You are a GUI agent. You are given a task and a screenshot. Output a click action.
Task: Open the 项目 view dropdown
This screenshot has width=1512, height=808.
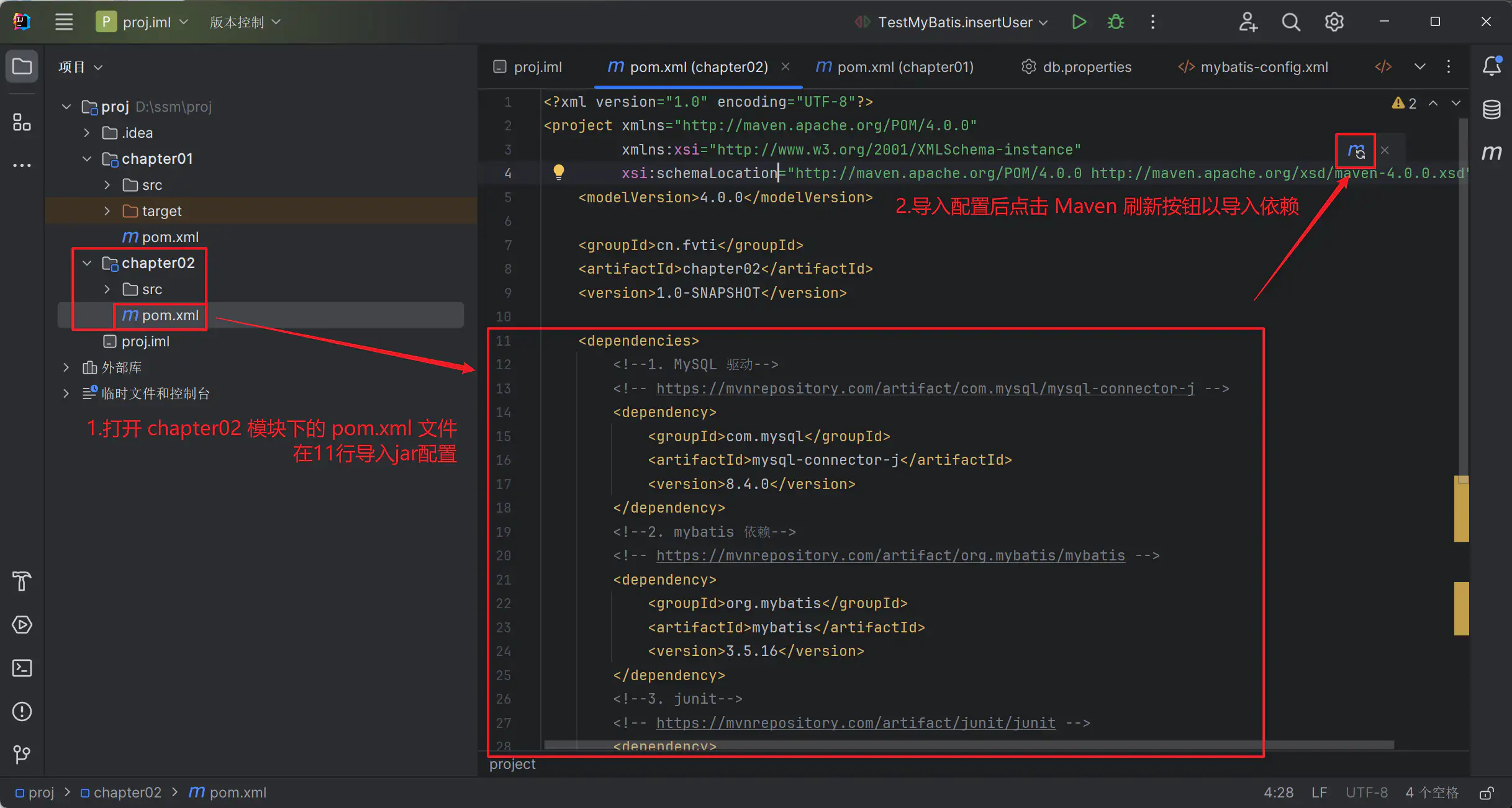(80, 67)
